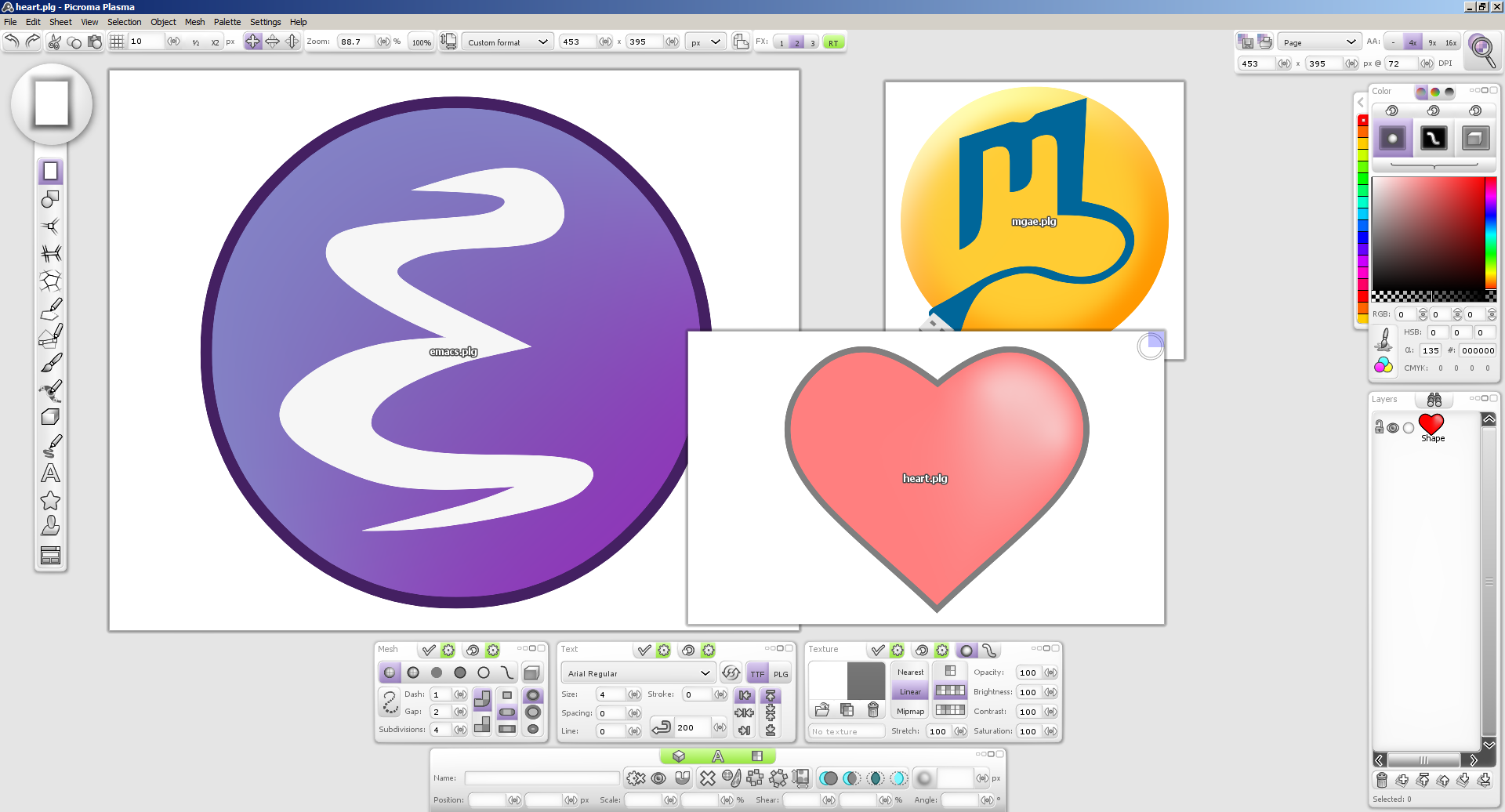Viewport: 1505px width, 812px height.
Task: Click the Zoom value input field
Action: pyautogui.click(x=356, y=42)
